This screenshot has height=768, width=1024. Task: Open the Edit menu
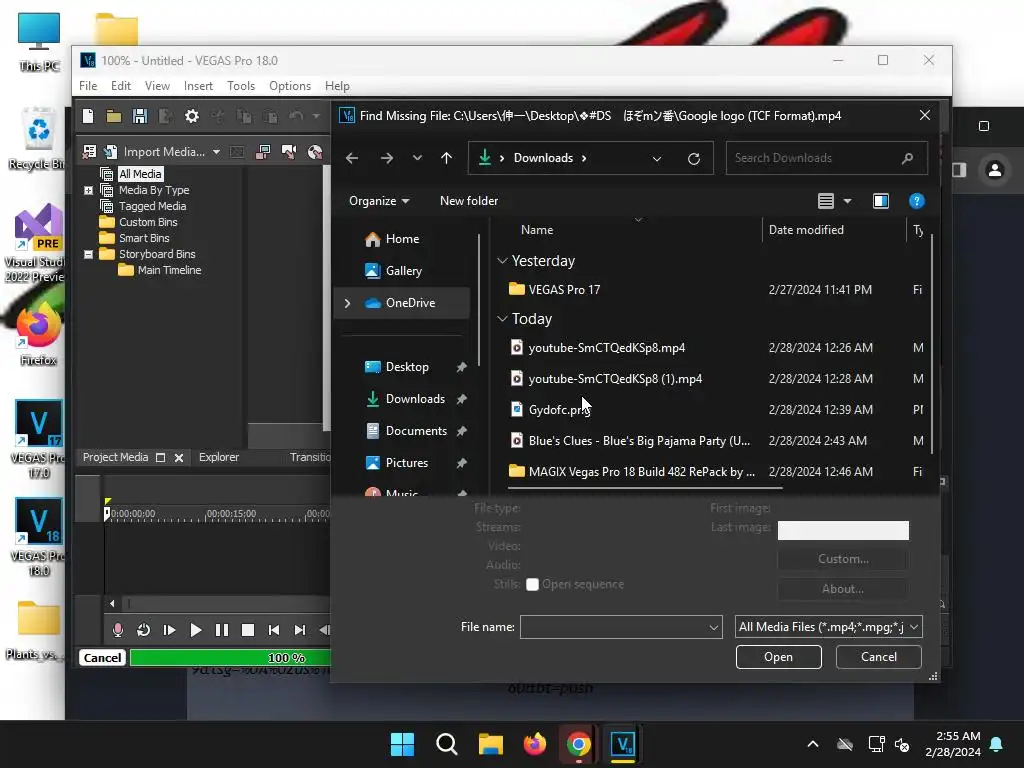121,86
